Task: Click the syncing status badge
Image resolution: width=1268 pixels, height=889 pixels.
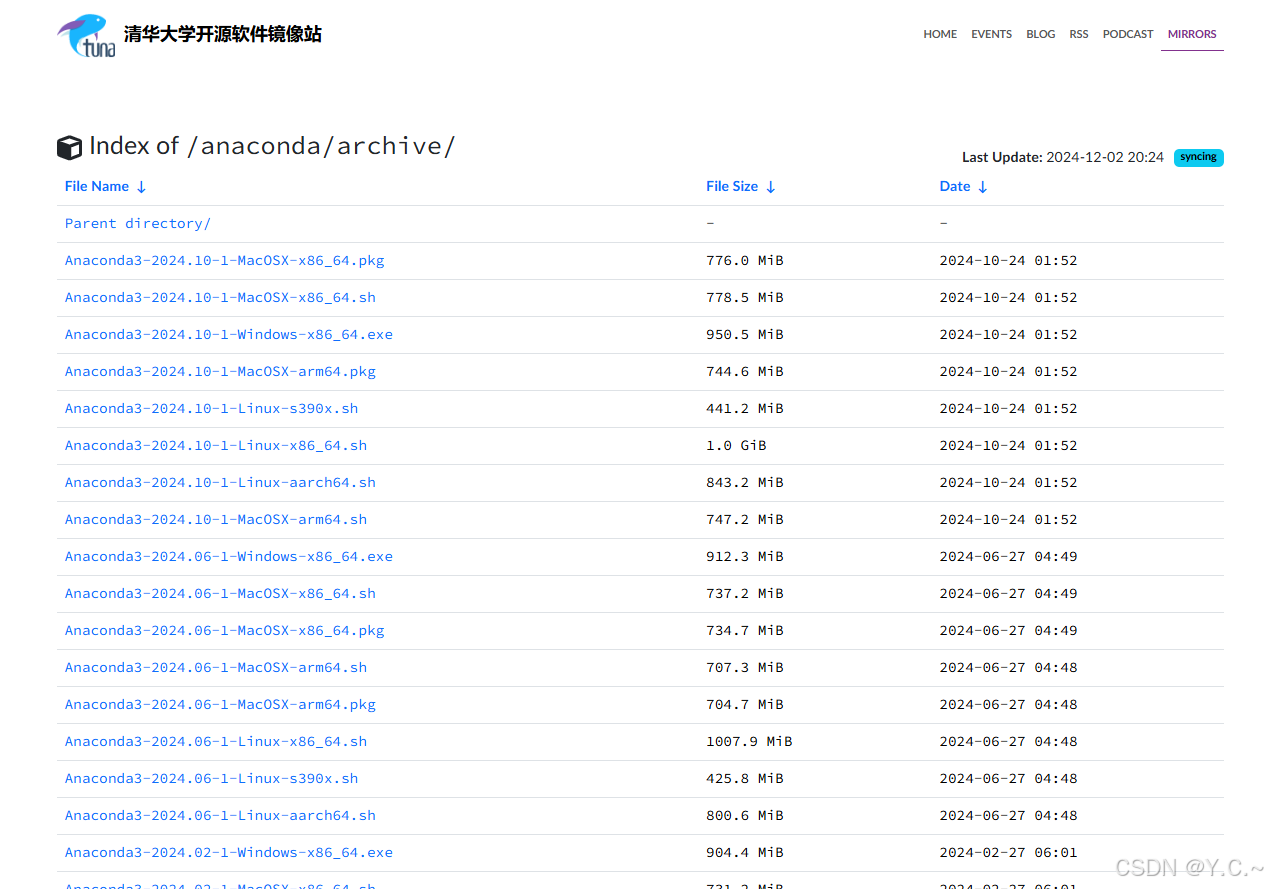Action: click(1198, 157)
